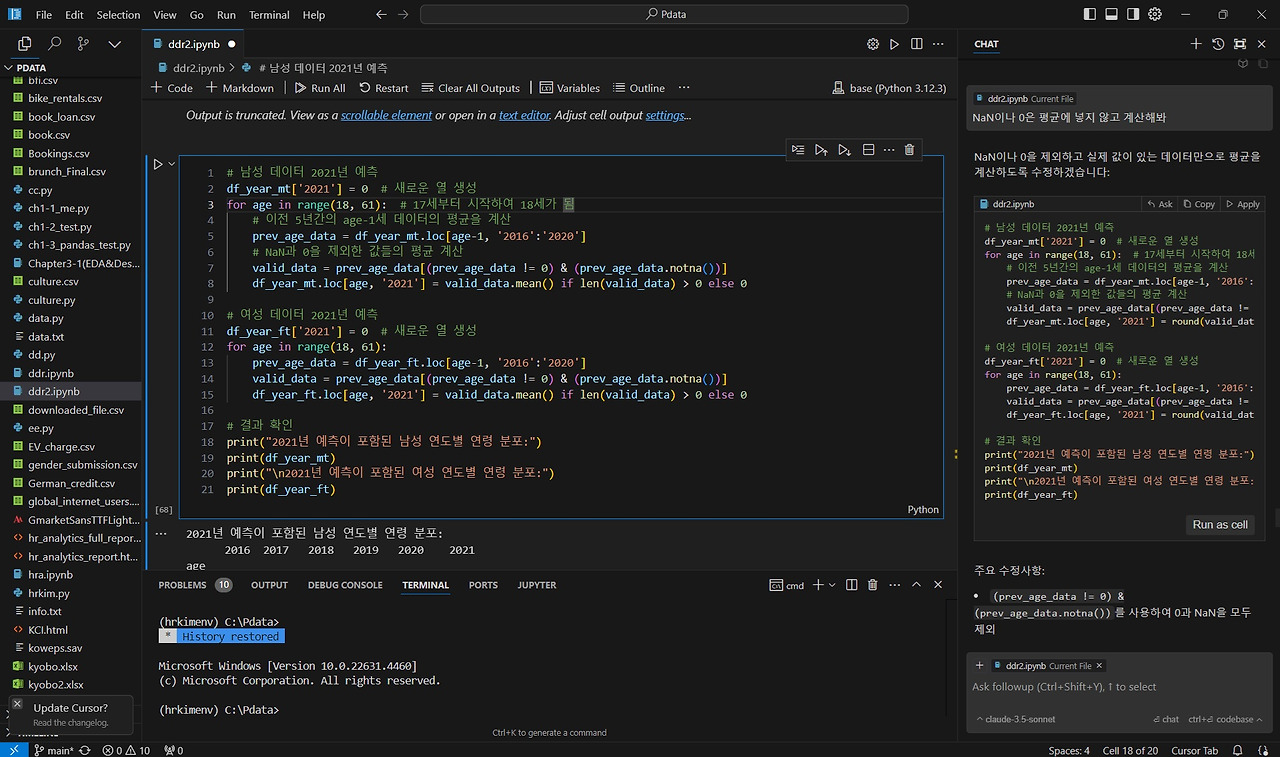1280x757 pixels.
Task: Open chat history icon
Action: click(1218, 44)
